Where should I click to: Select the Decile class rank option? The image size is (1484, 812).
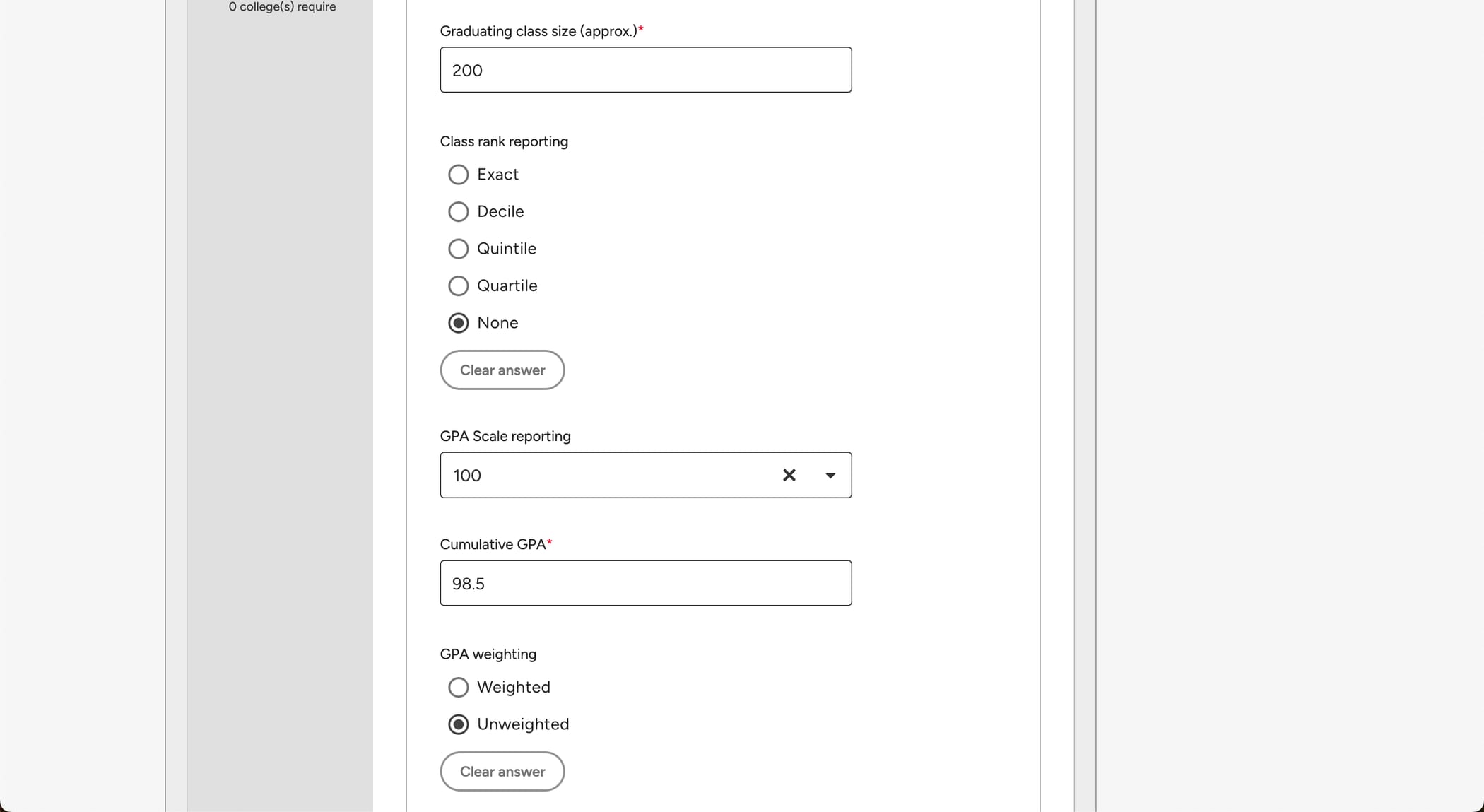tap(458, 211)
